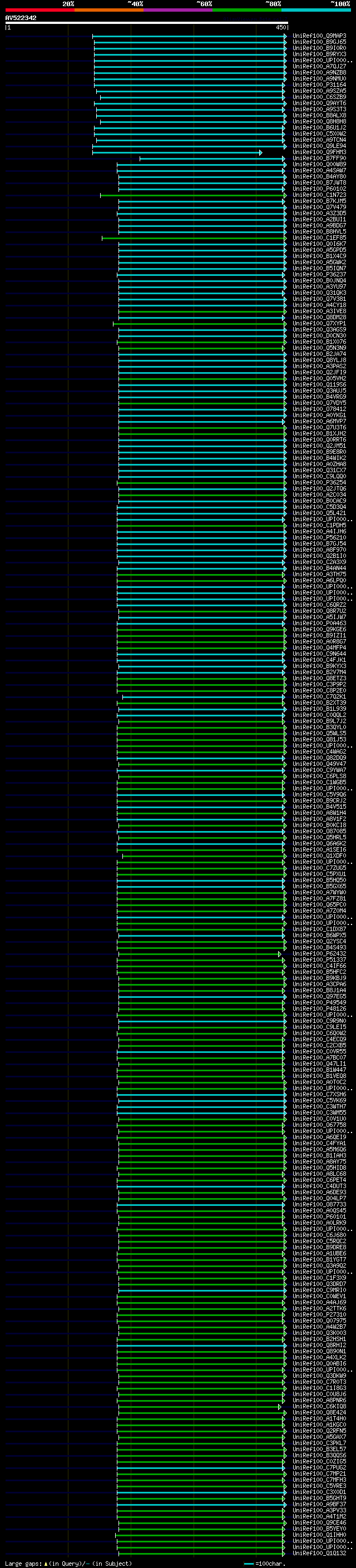Select label UniRef100_B9RYX3

pos(319,54)
